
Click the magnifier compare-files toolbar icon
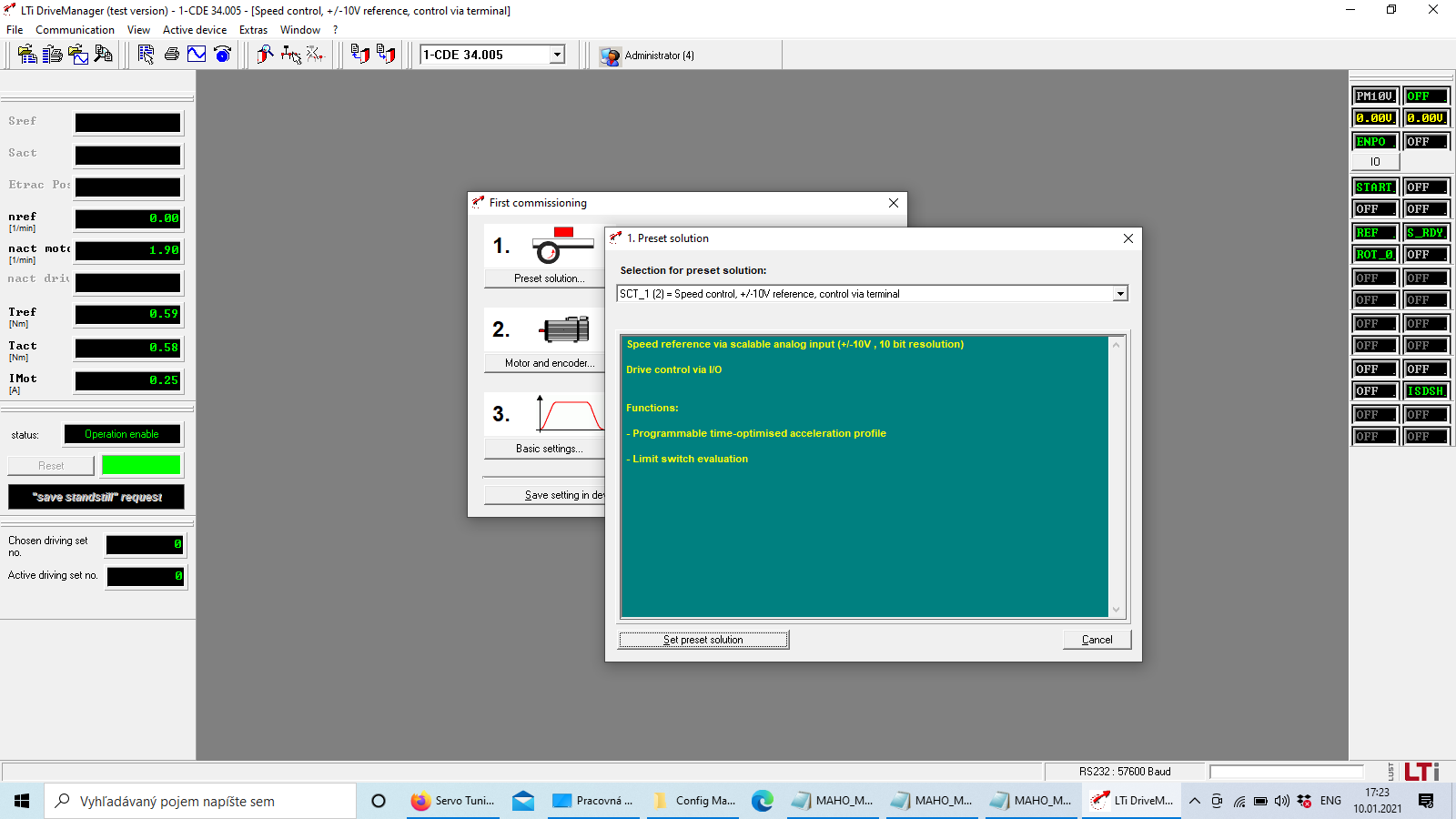tap(104, 55)
